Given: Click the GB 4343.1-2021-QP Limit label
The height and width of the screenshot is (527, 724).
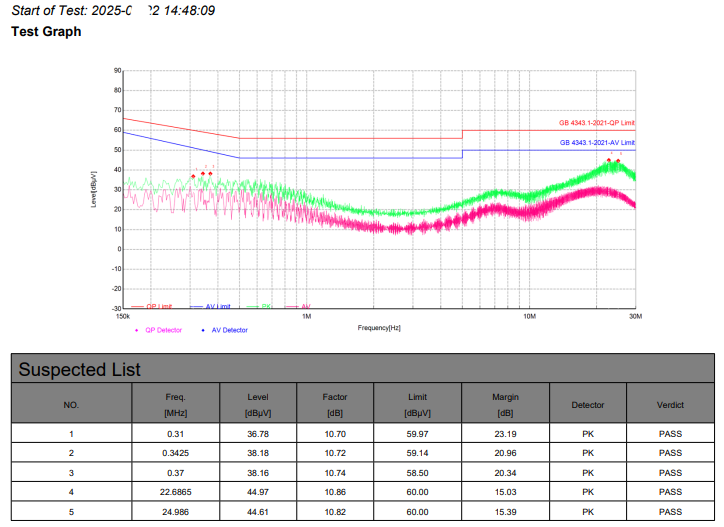Looking at the screenshot, I should pos(596,123).
